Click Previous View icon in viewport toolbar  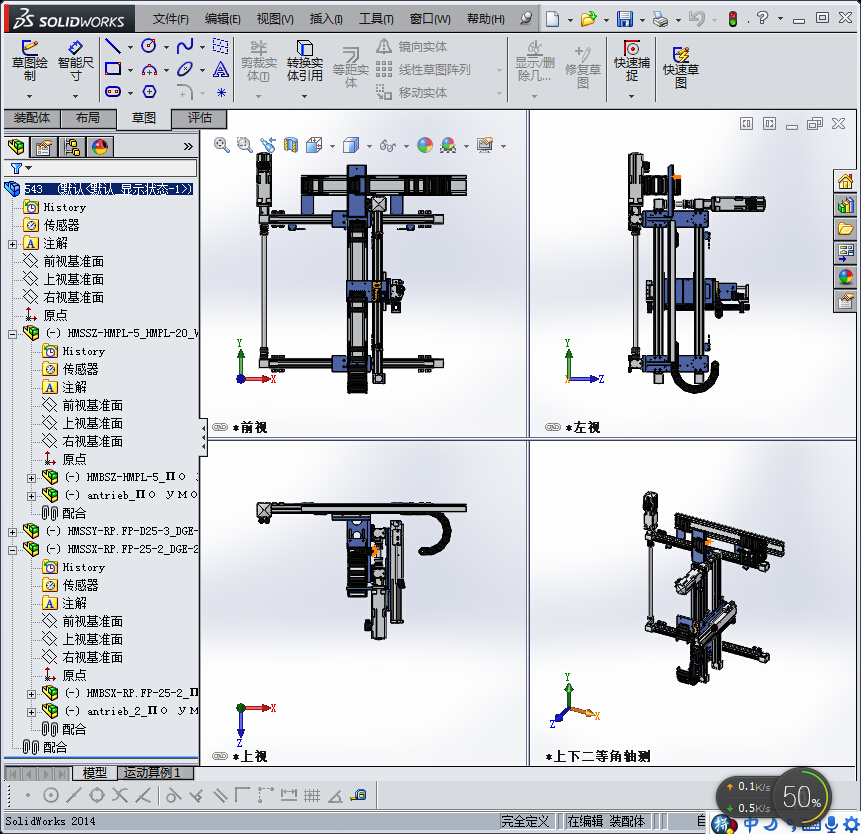(x=267, y=145)
